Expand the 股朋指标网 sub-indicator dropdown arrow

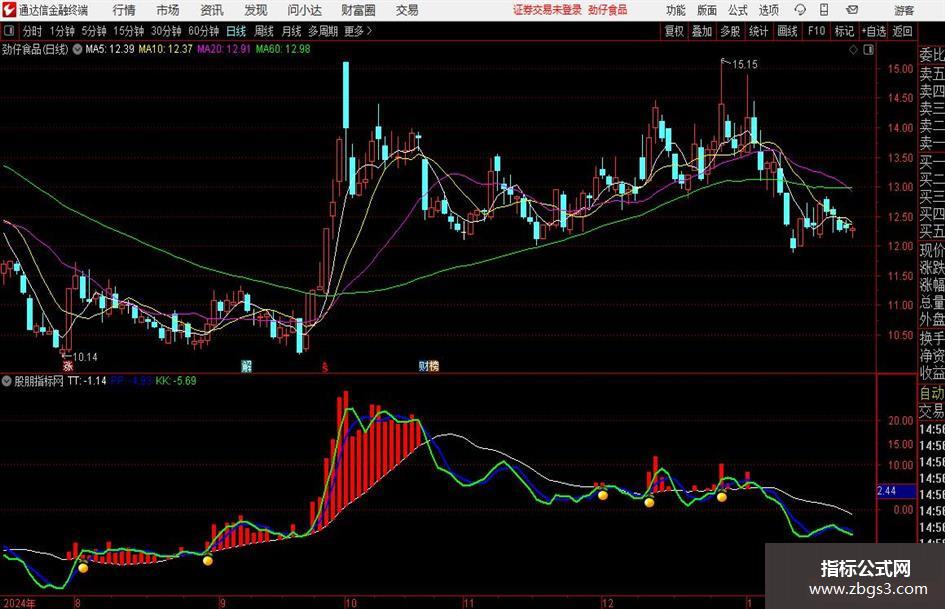pyautogui.click(x=7, y=381)
